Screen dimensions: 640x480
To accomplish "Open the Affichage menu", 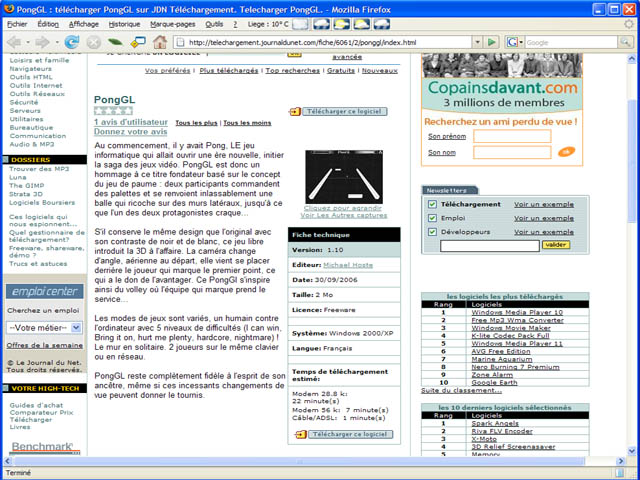I will 84,24.
